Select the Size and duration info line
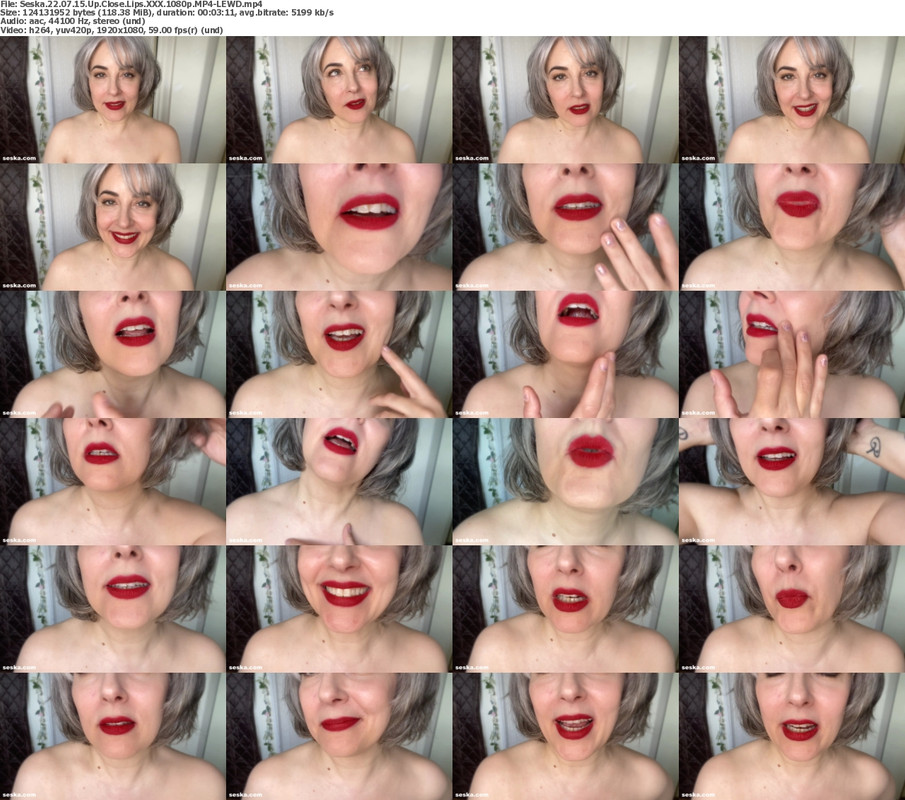The width and height of the screenshot is (905, 800). 167,12
